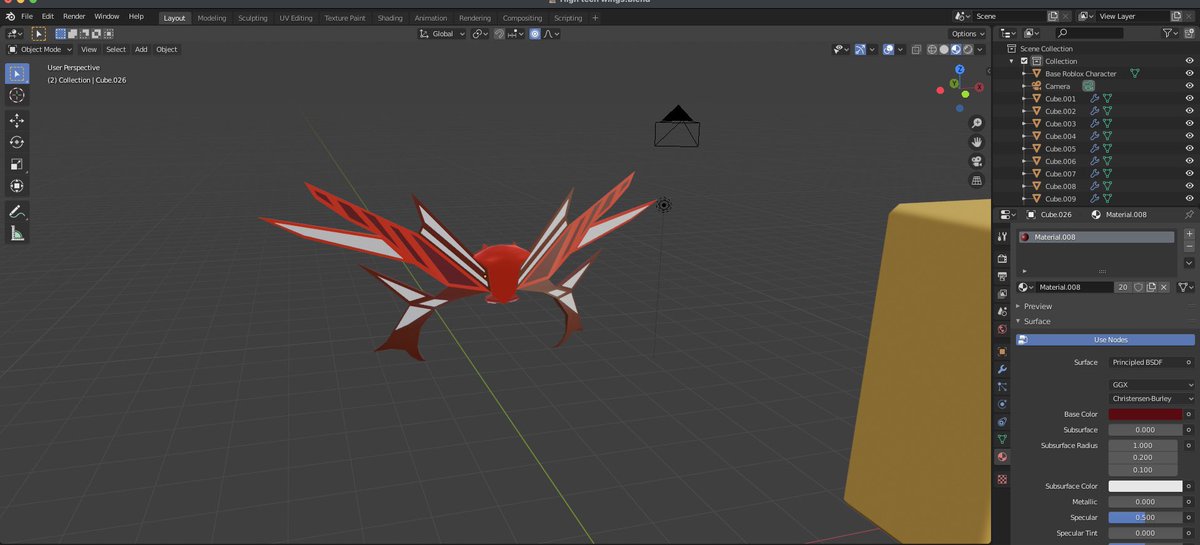Open the Particles properties tab
Screen dimensions: 1200x545
tap(1002, 387)
